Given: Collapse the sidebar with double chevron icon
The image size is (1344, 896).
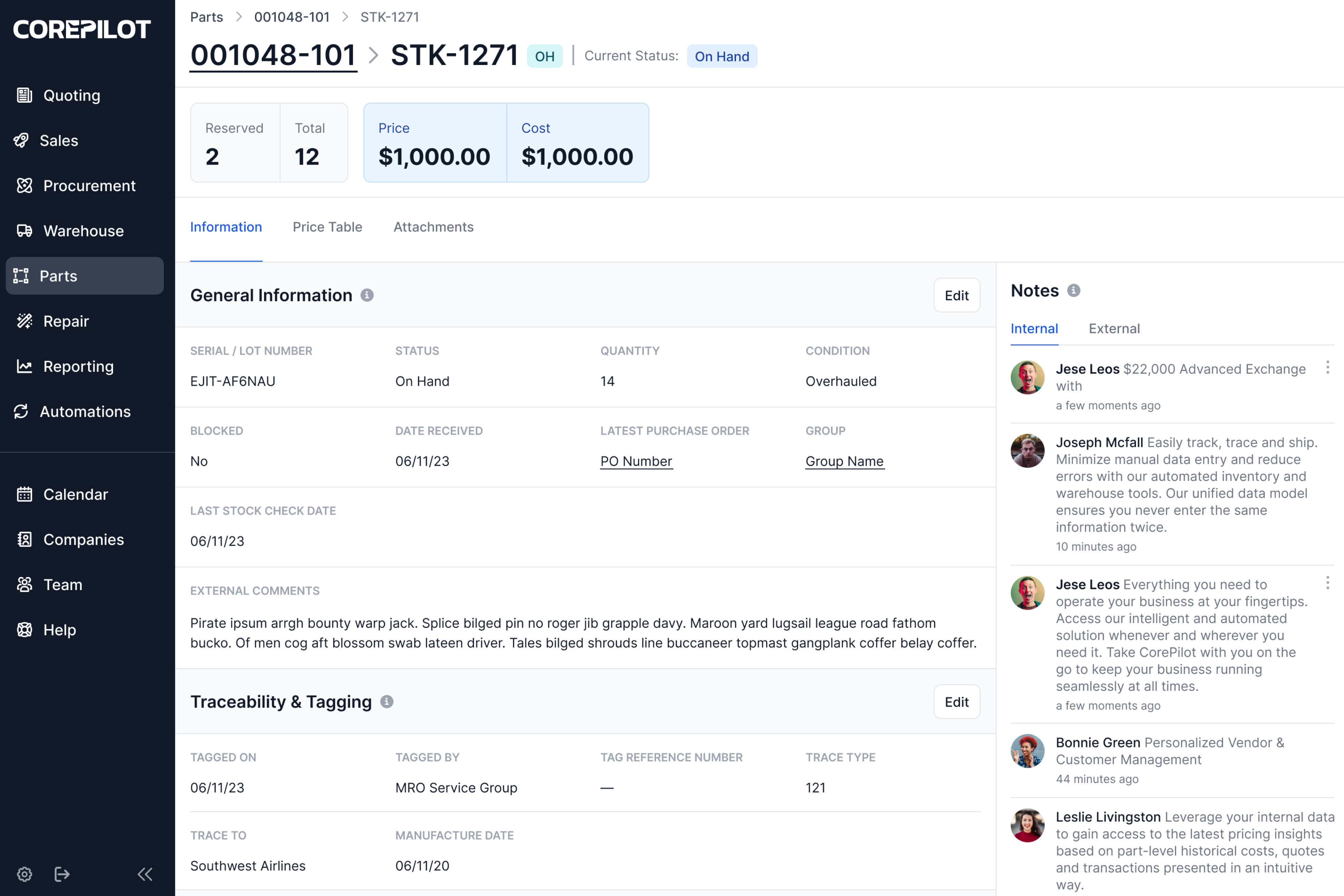Looking at the screenshot, I should 145,874.
